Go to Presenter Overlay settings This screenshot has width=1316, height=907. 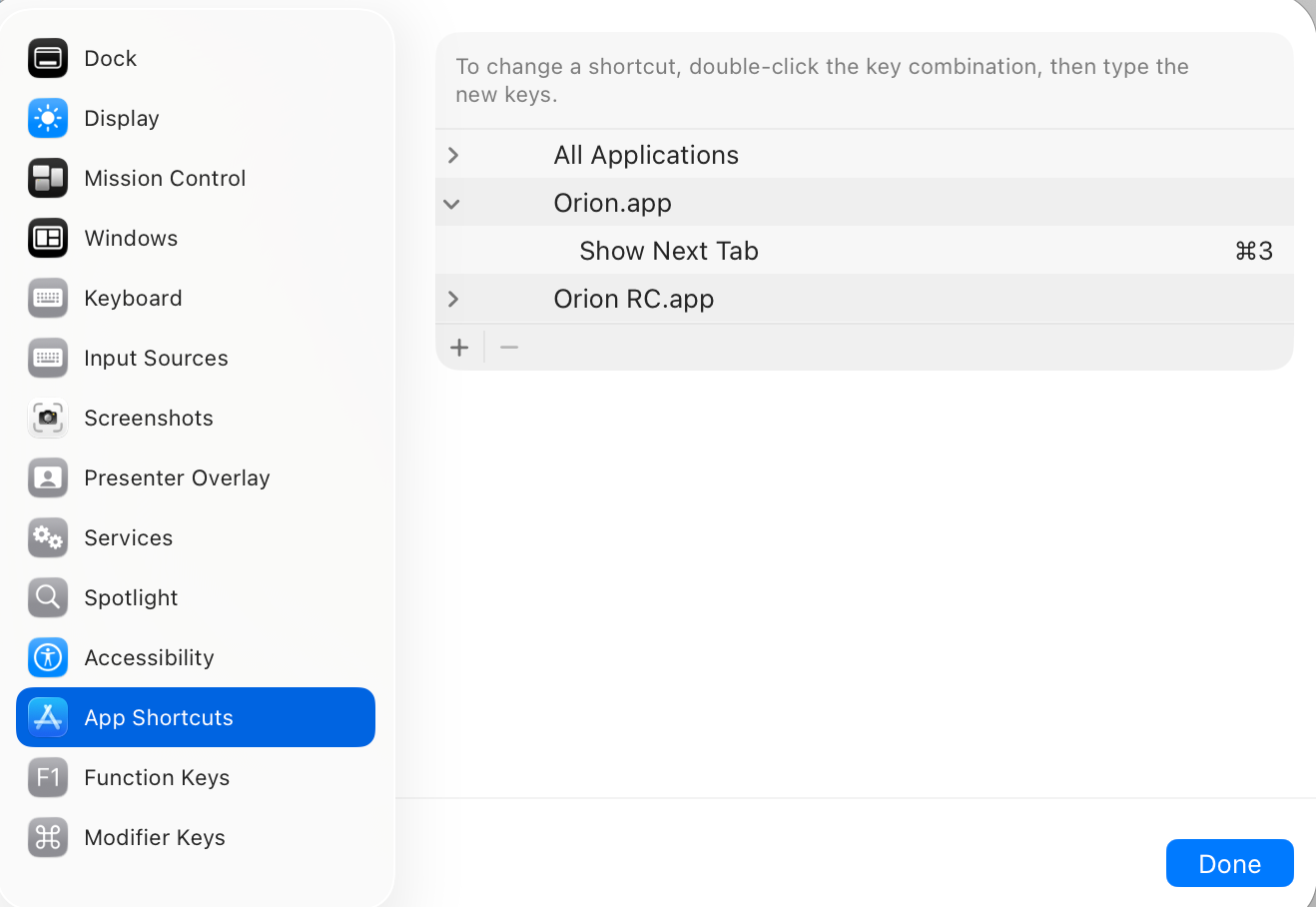click(x=177, y=478)
